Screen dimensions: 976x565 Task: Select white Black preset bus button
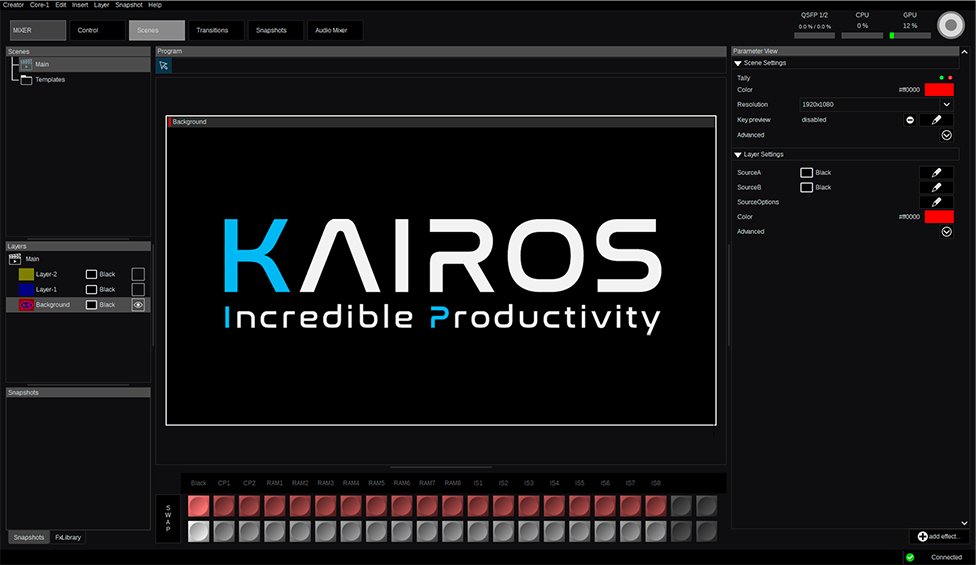199,531
